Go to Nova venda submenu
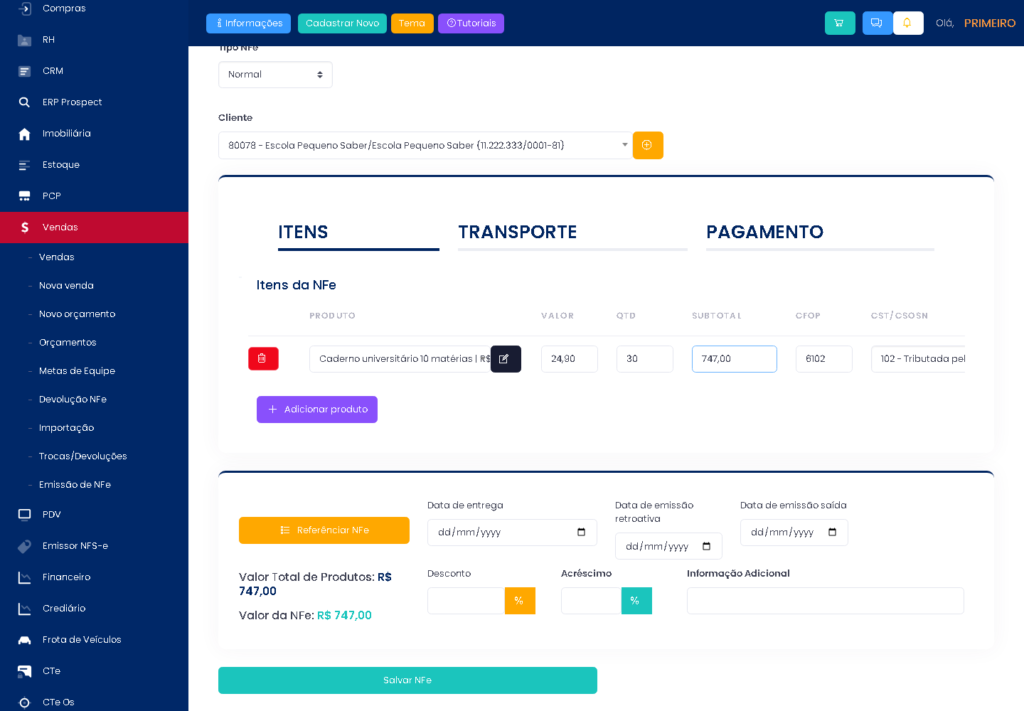Viewport: 1024px width, 711px height. [66, 285]
